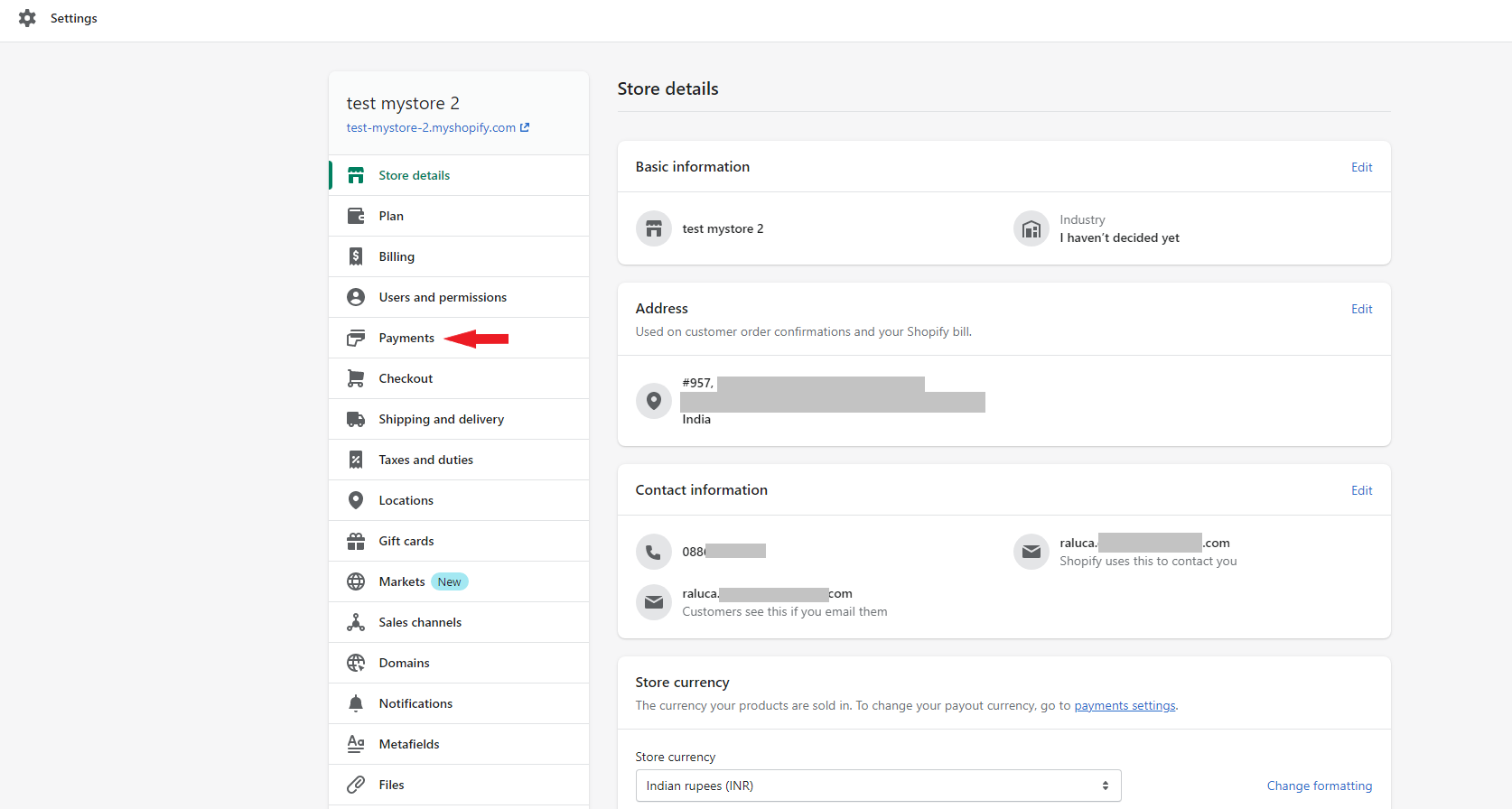Image resolution: width=1512 pixels, height=809 pixels.
Task: Follow the payments settings link
Action: (x=1125, y=705)
